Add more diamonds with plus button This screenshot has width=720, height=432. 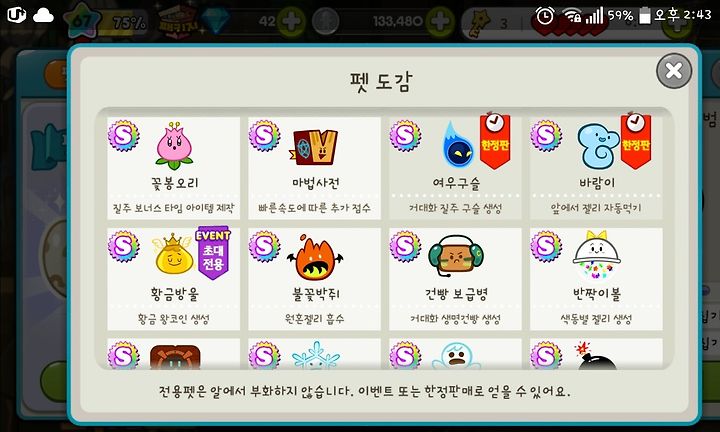[x=291, y=21]
